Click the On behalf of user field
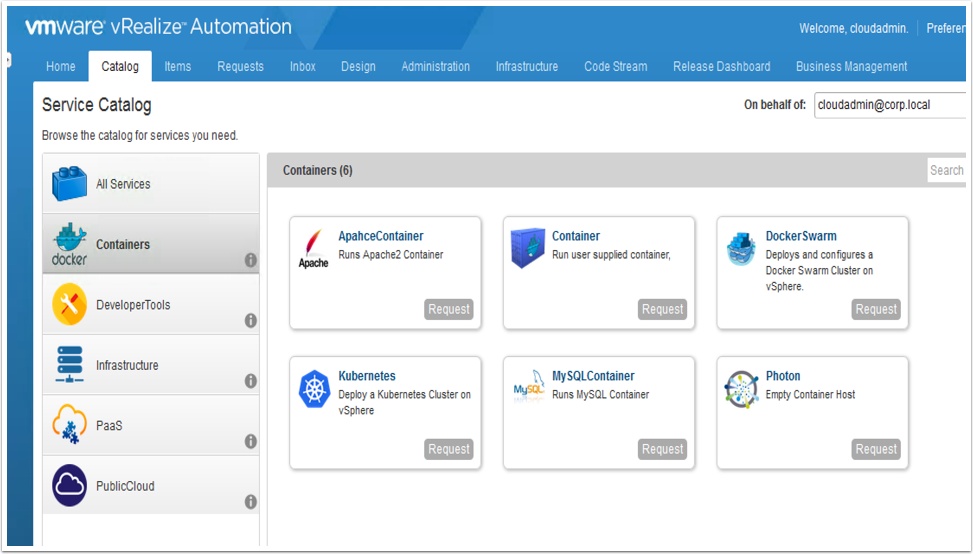The width and height of the screenshot is (973, 554). pyautogui.click(x=890, y=105)
